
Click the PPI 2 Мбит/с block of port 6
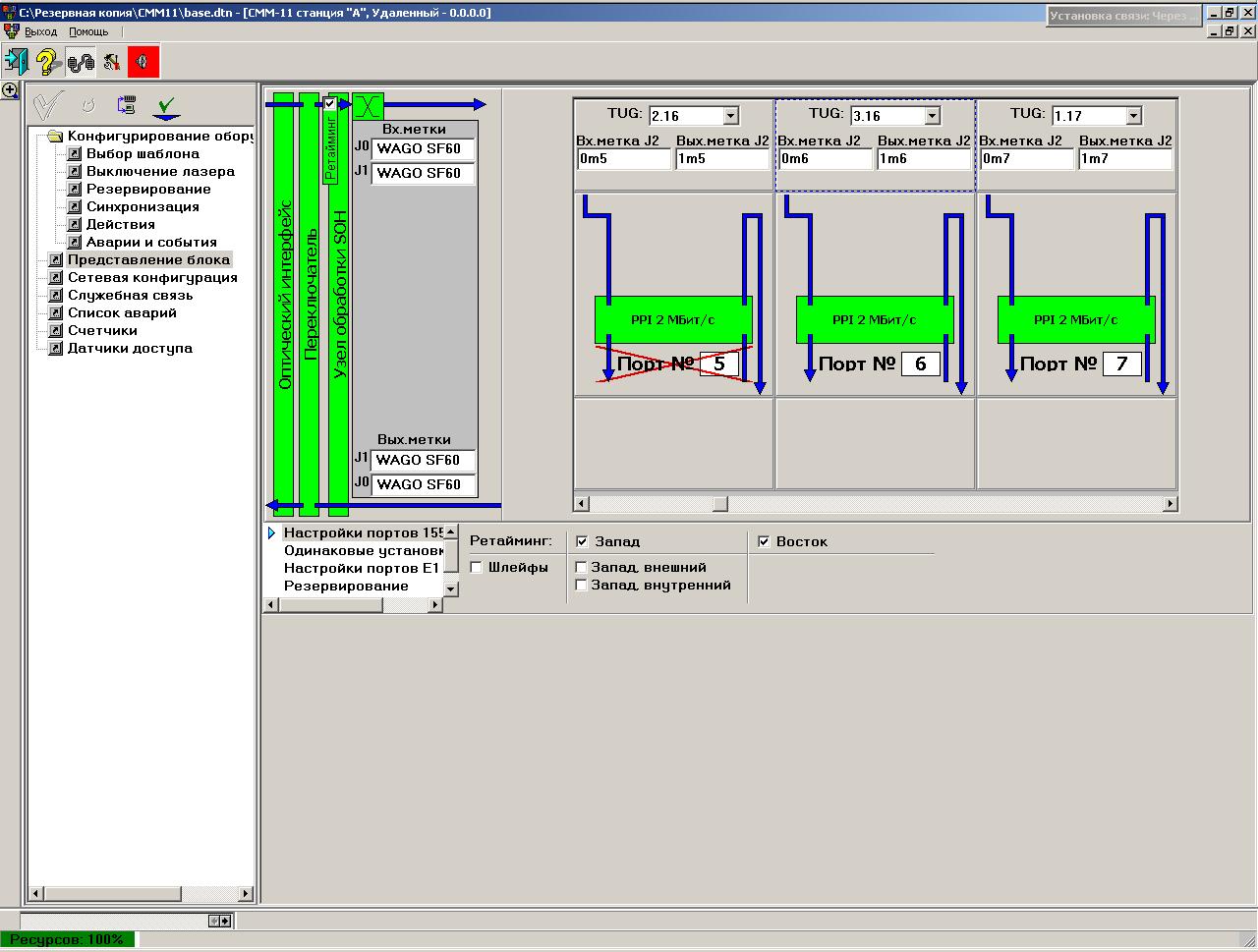(x=875, y=319)
